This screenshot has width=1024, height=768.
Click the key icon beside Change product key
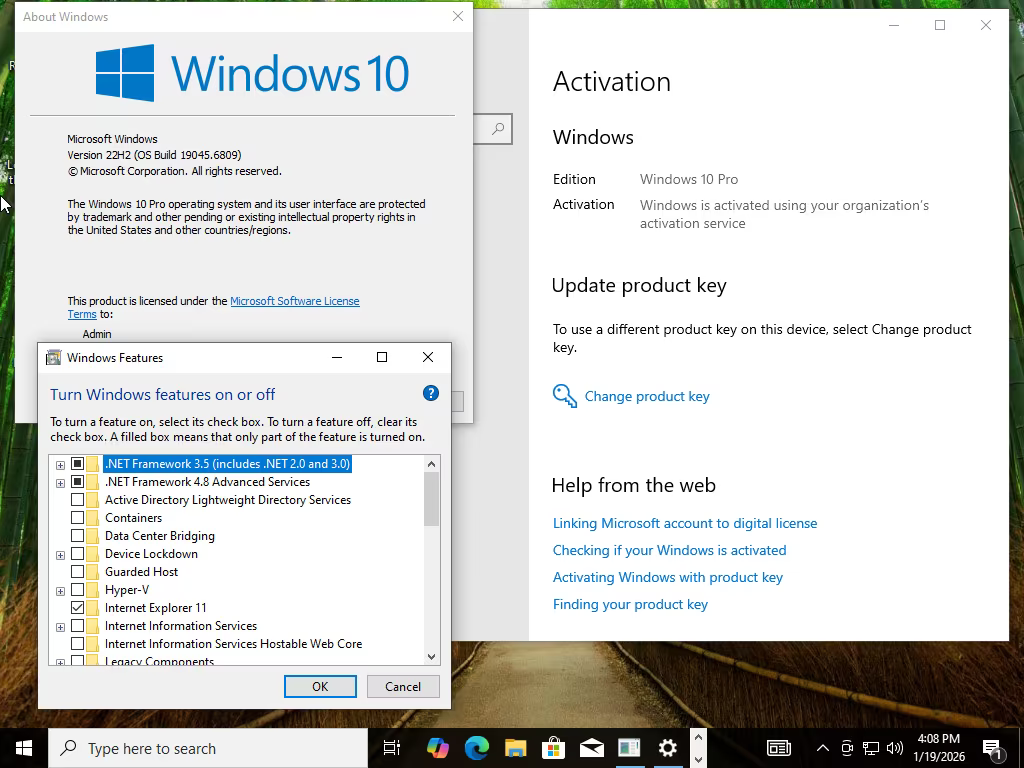(x=564, y=396)
